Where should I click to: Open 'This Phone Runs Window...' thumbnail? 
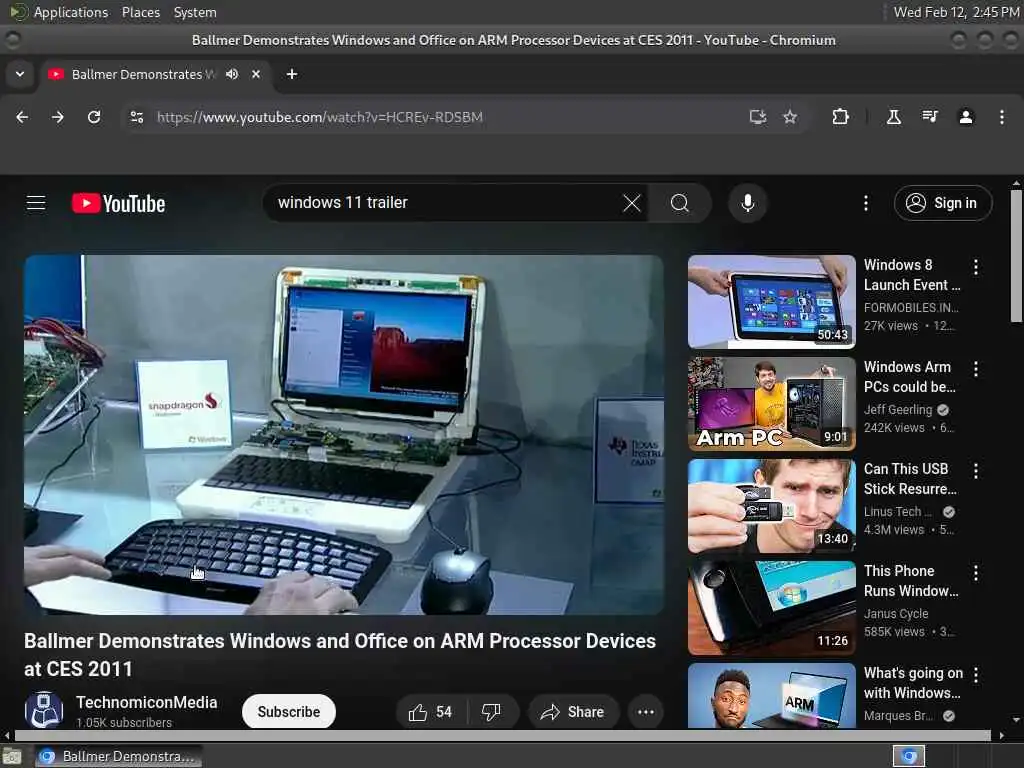click(x=771, y=607)
